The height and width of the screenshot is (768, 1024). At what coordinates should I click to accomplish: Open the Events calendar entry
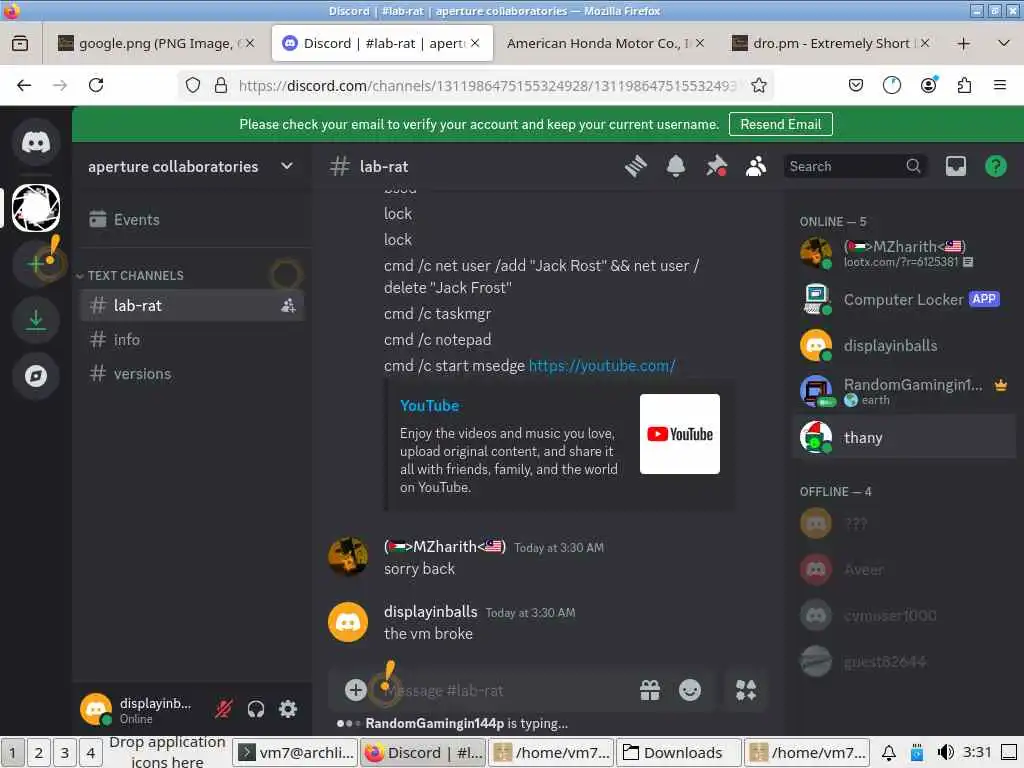tap(193, 219)
